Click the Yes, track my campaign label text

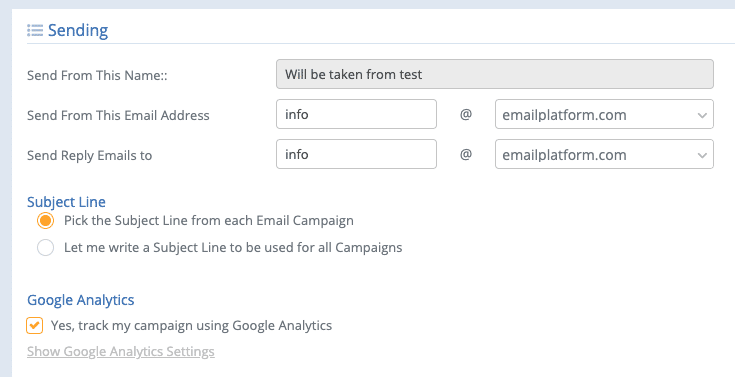tap(191, 325)
